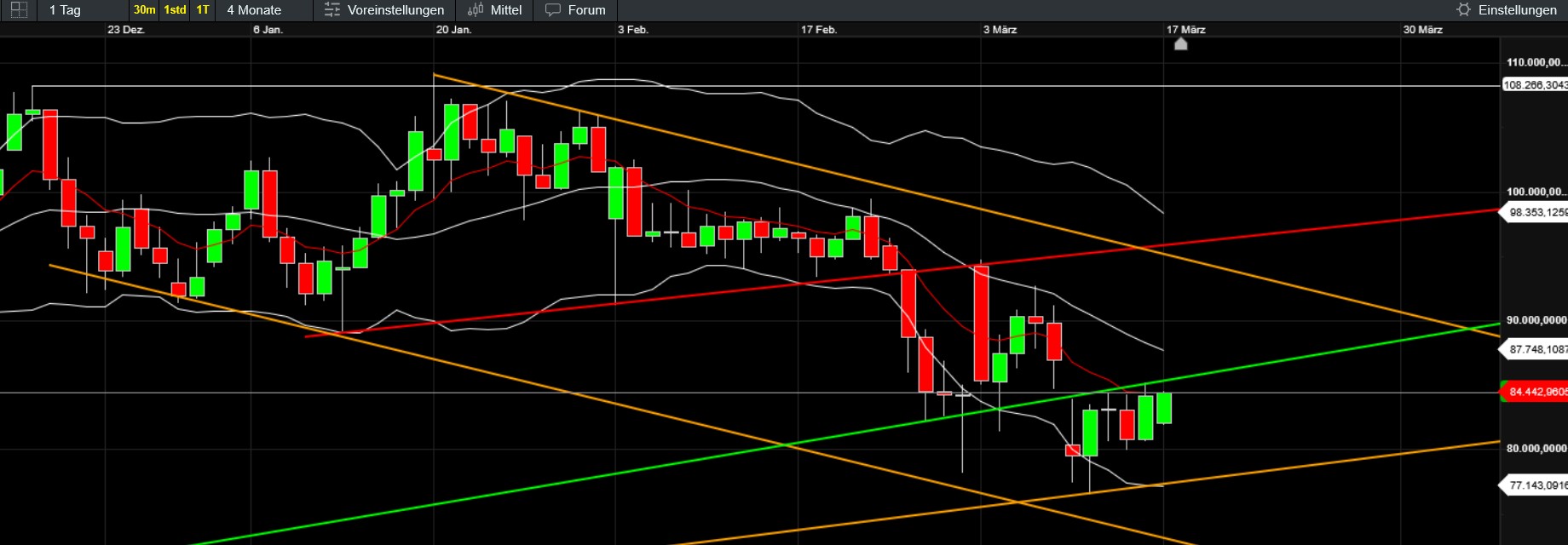Screen dimensions: 1568x545
Task: Switch to 1T interval
Action: [202, 10]
